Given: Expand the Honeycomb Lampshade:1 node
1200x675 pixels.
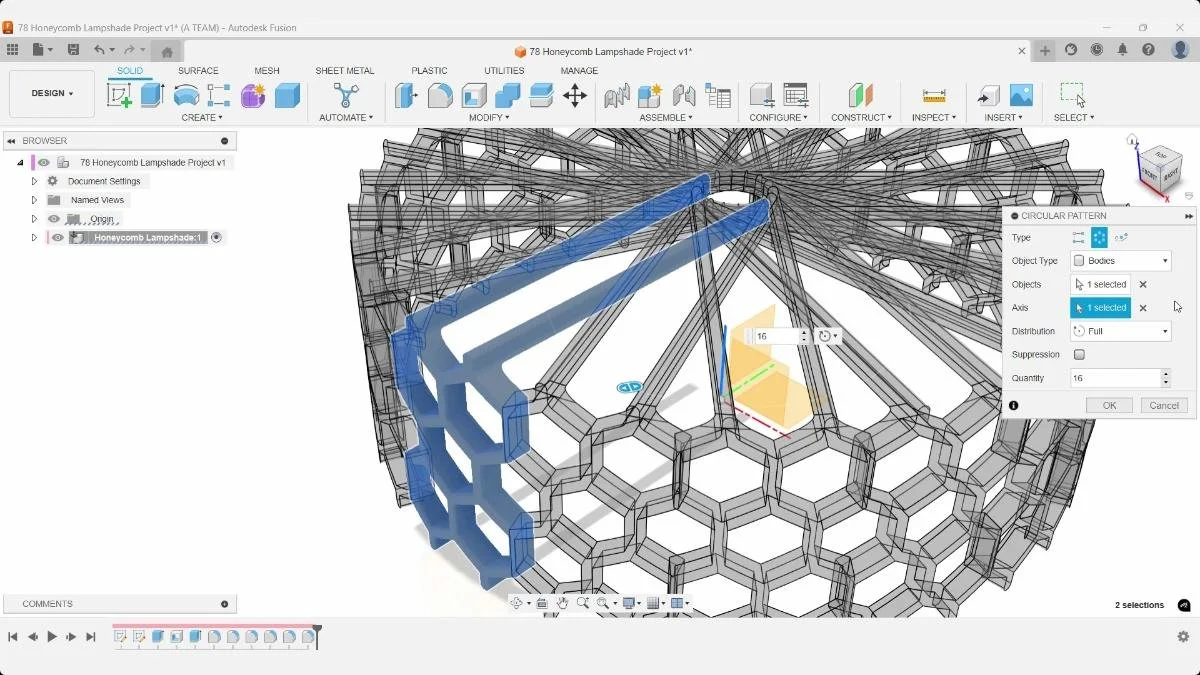Looking at the screenshot, I should 34,238.
